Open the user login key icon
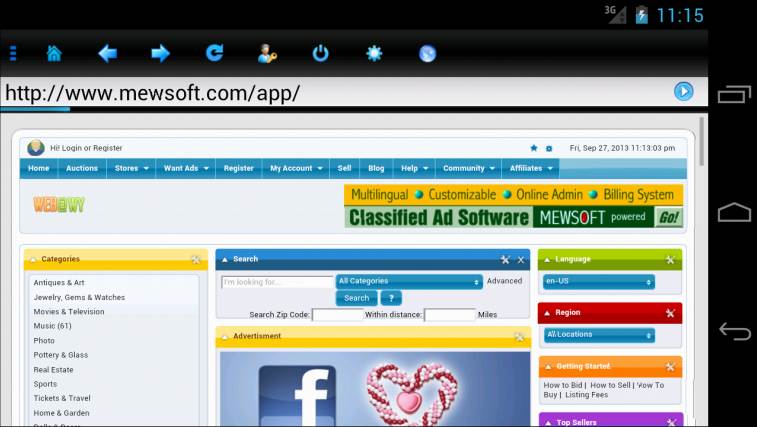The image size is (757, 427). 267,54
